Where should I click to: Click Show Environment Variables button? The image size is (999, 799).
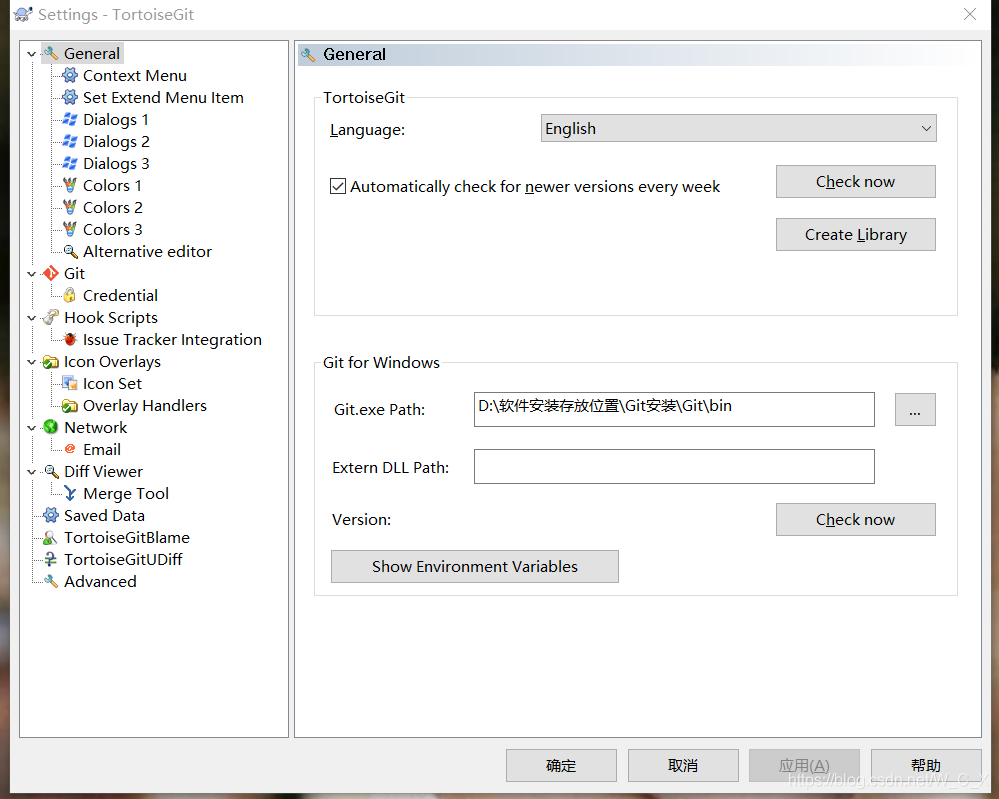tap(475, 566)
